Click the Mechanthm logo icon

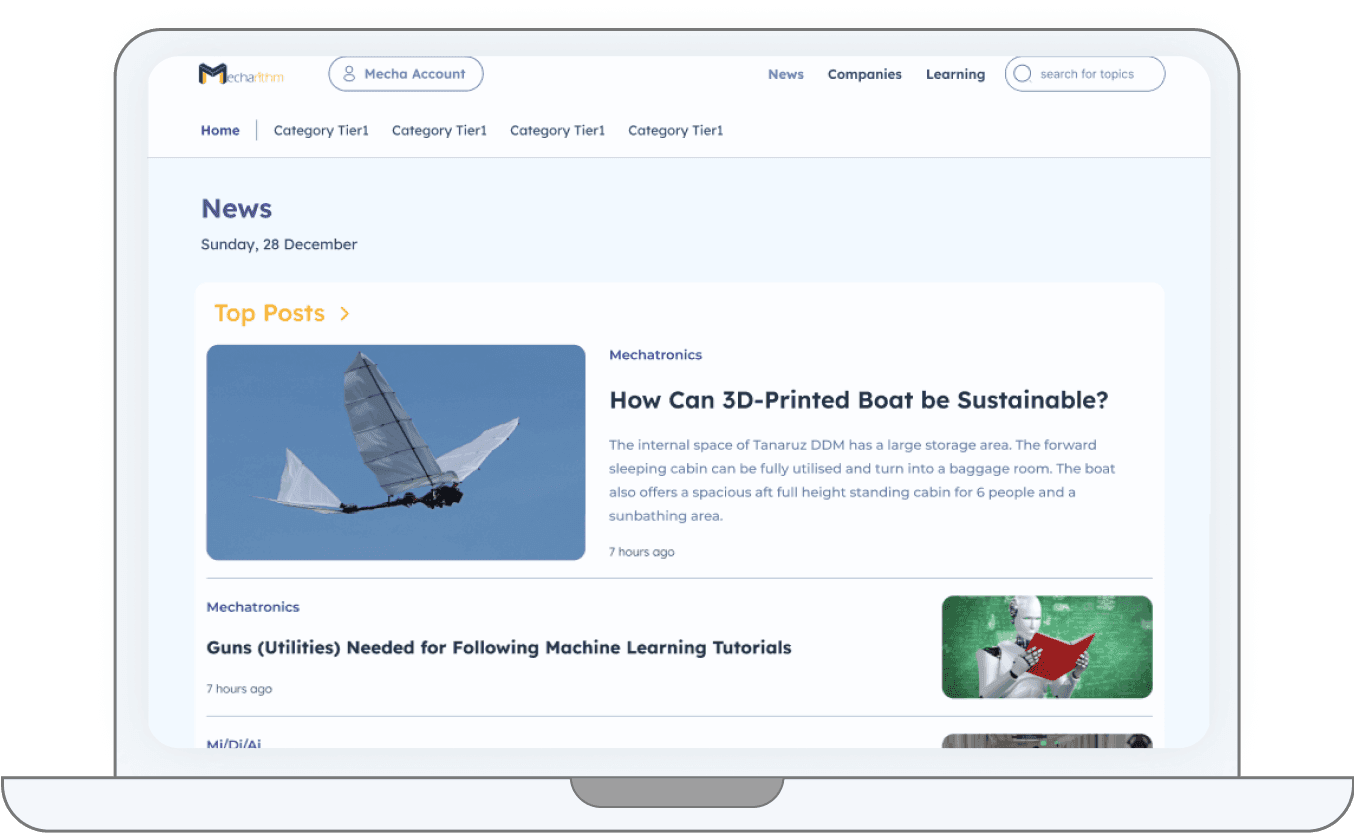(x=212, y=74)
